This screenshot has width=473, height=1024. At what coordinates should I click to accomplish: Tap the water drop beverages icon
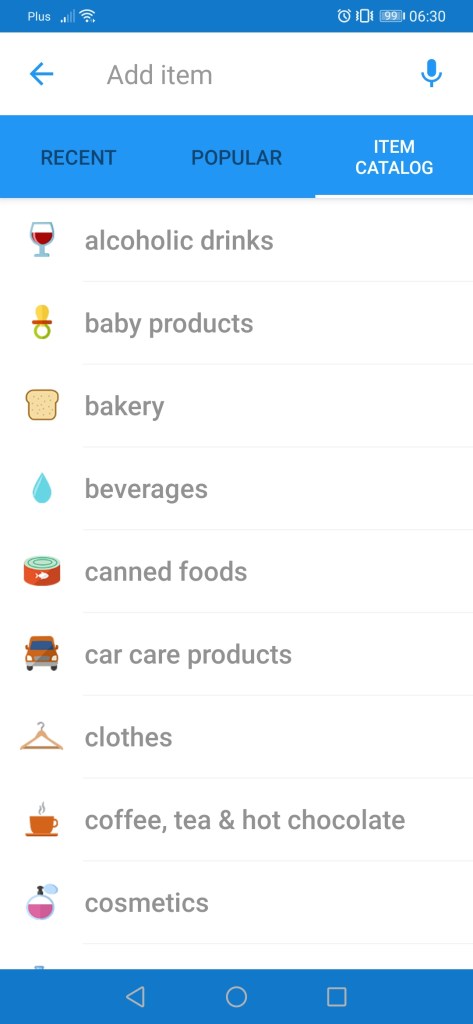coord(42,488)
